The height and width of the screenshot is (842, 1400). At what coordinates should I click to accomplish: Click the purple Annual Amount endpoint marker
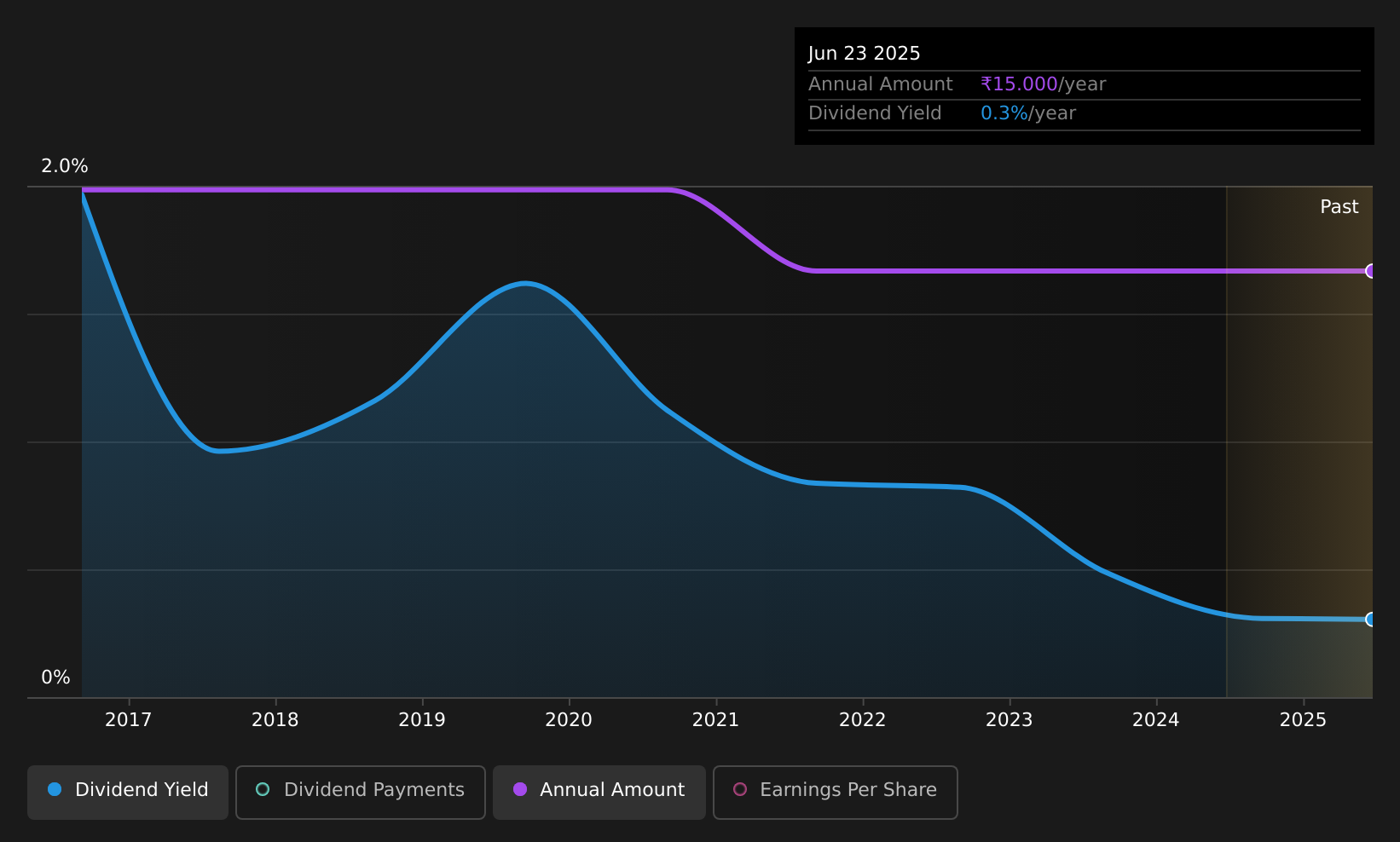click(x=1371, y=271)
